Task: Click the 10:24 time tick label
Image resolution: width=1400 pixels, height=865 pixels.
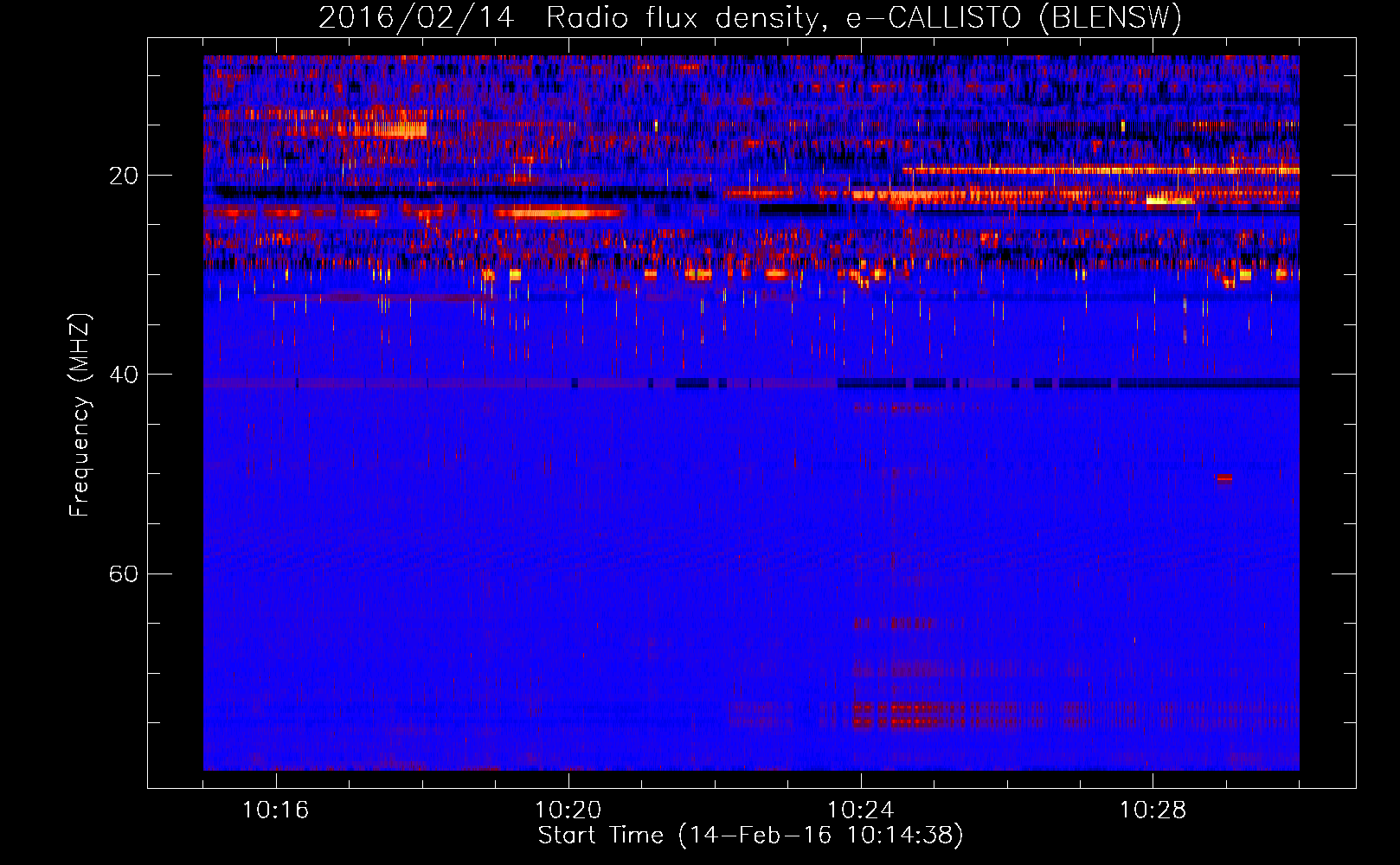Action: pyautogui.click(x=861, y=811)
